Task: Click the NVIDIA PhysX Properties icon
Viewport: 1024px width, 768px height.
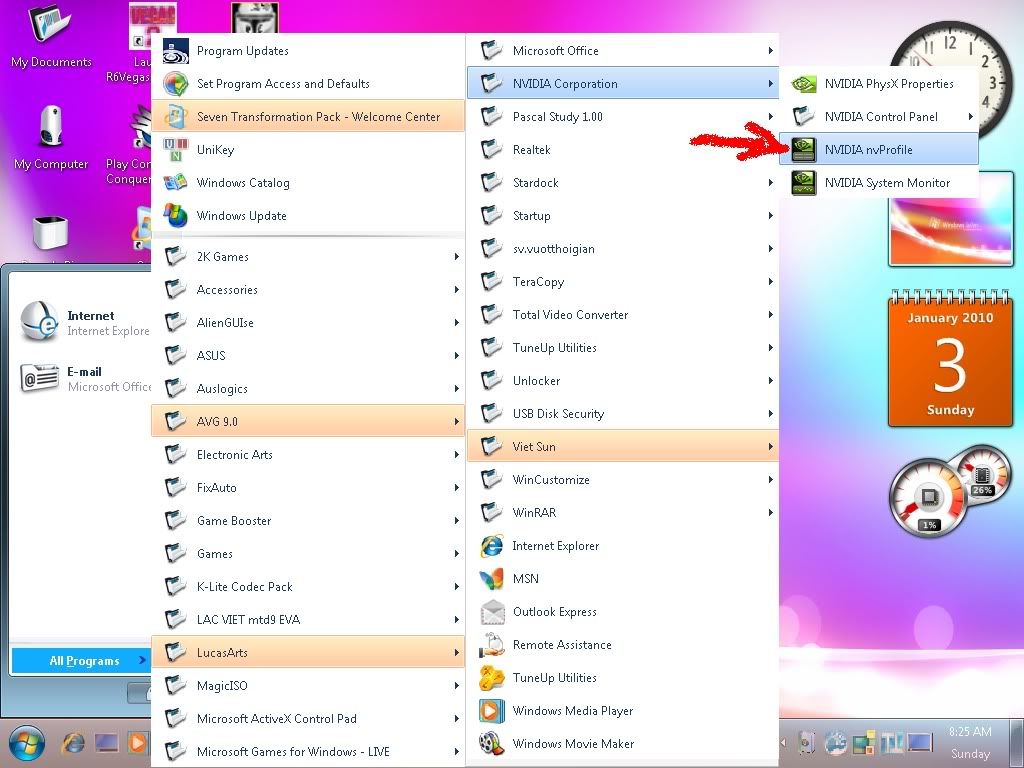Action: (x=803, y=84)
